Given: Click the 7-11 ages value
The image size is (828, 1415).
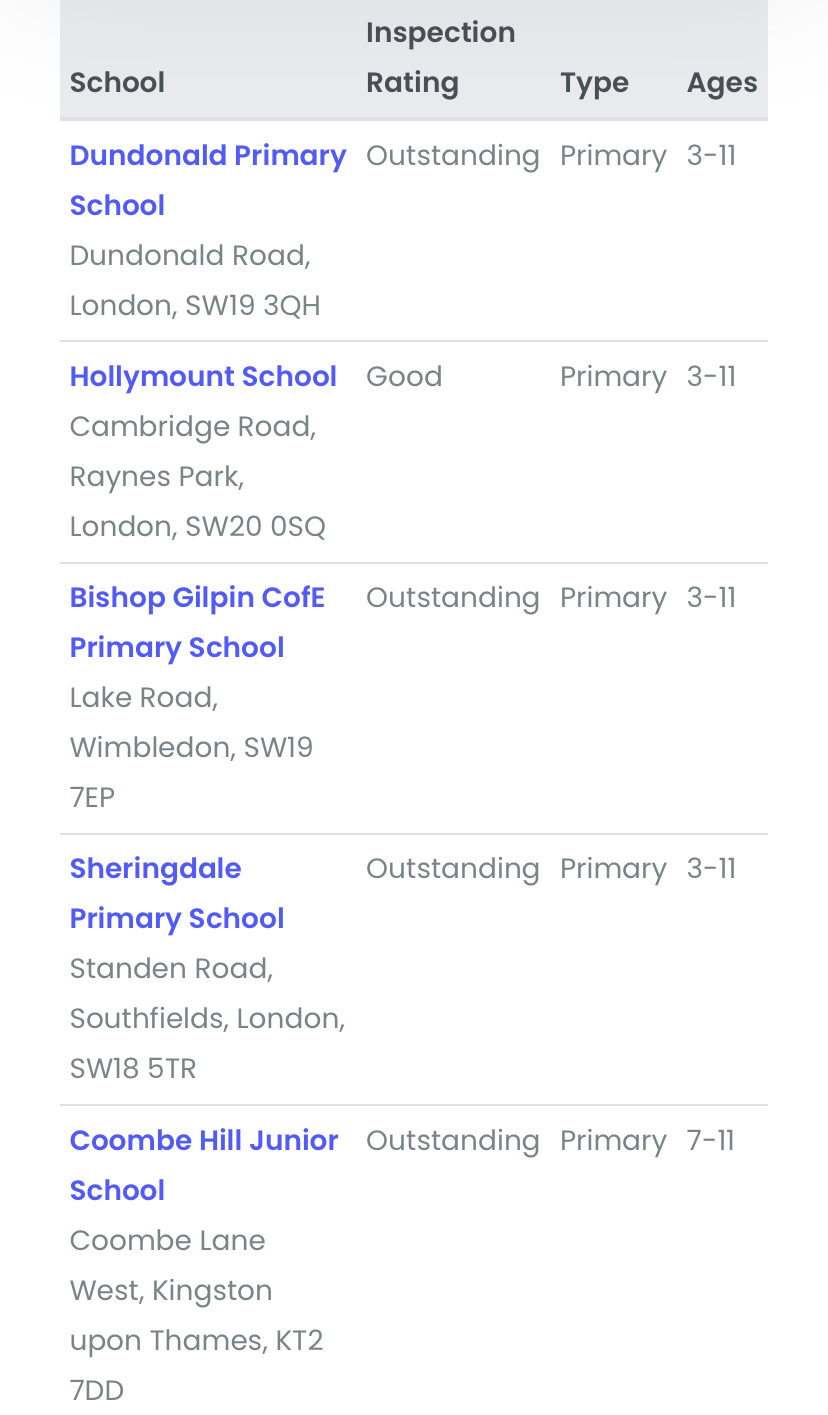Looking at the screenshot, I should [x=711, y=1141].
